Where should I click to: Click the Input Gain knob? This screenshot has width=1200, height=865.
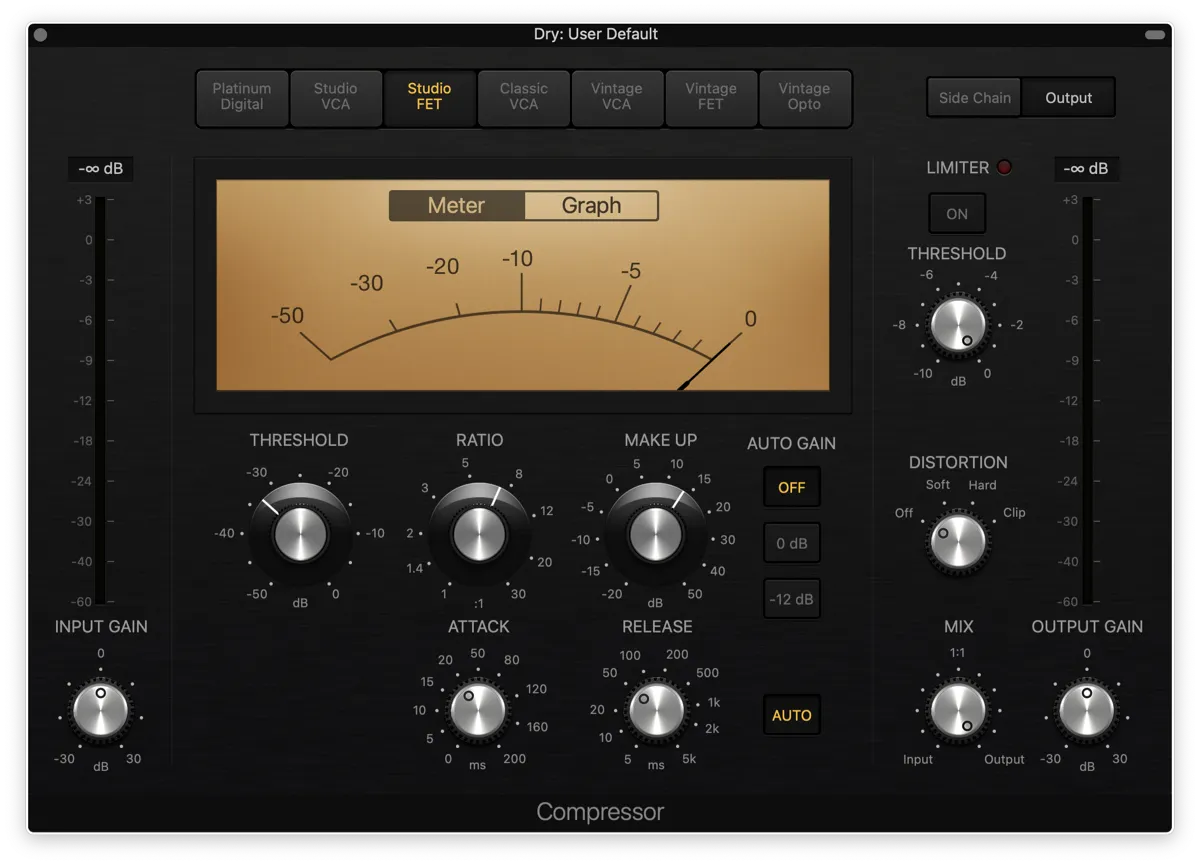pos(101,710)
